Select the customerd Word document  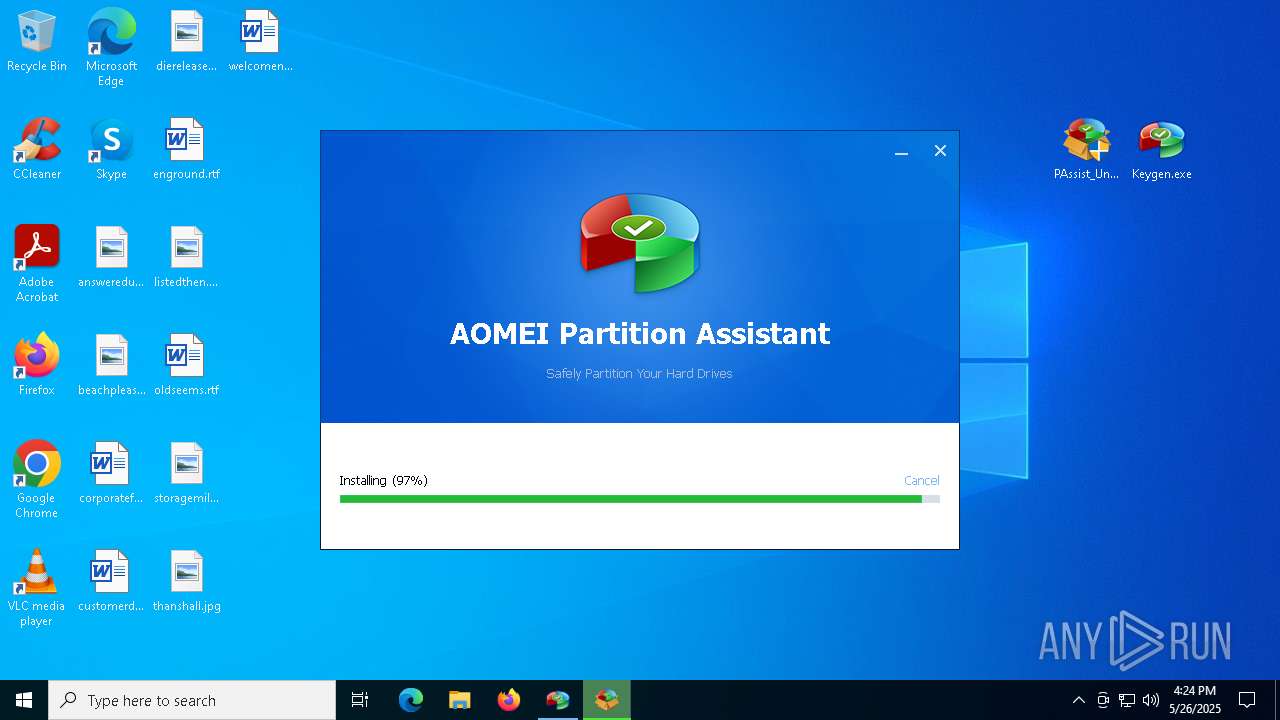[x=111, y=582]
